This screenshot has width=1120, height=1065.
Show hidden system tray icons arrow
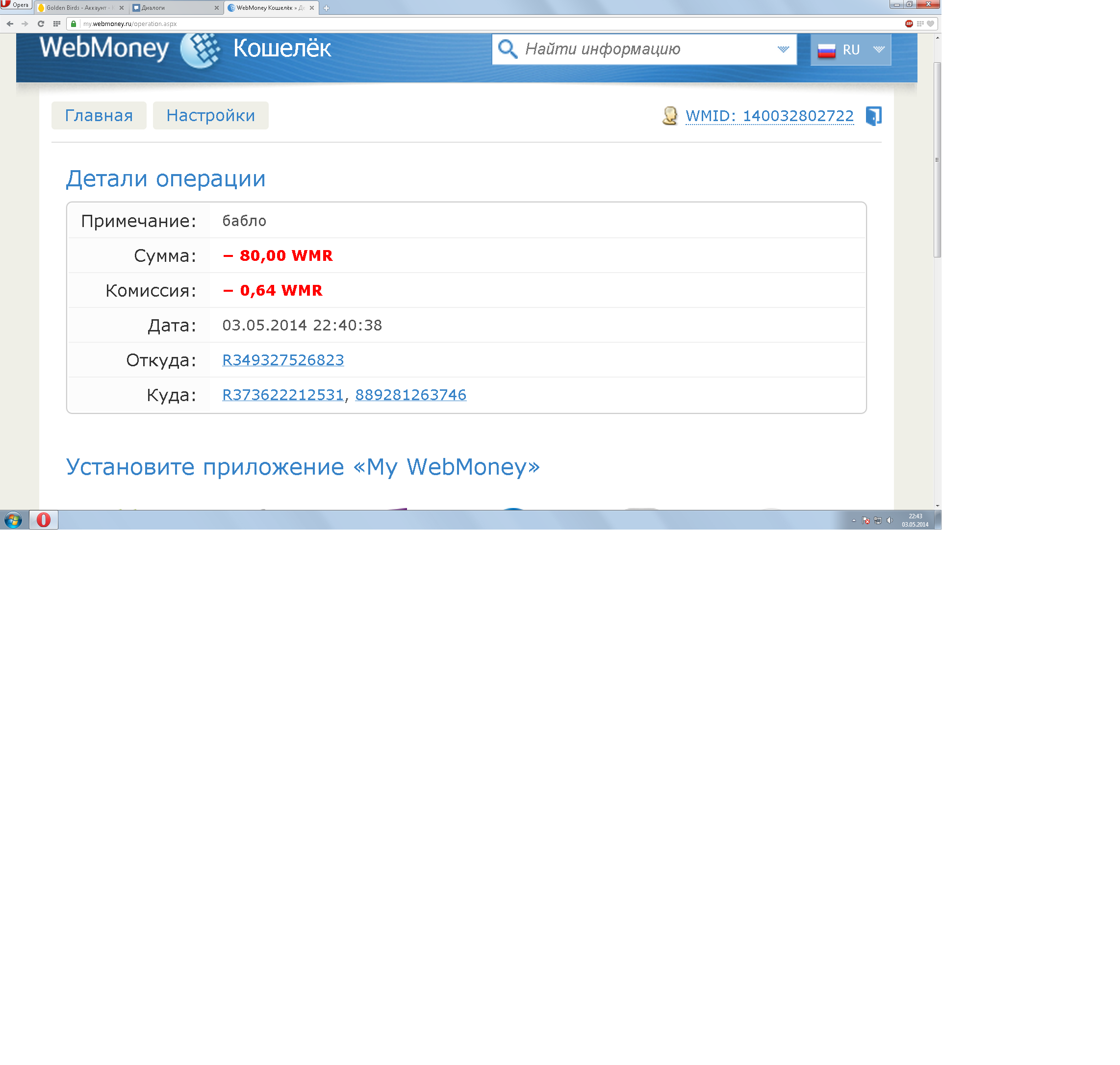pyautogui.click(x=853, y=521)
